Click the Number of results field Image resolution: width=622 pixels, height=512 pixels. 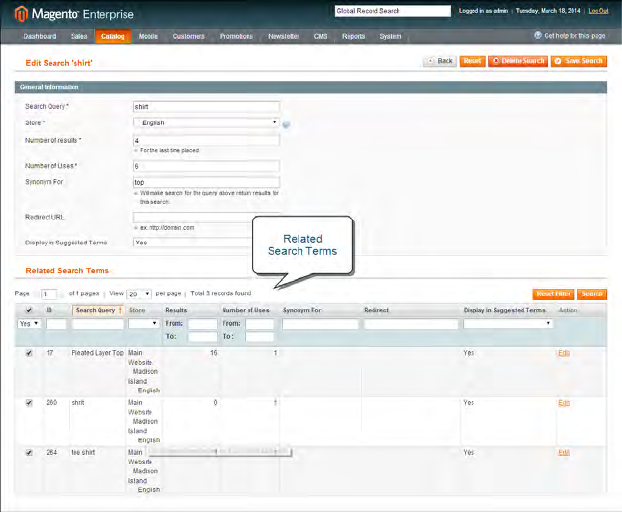point(206,140)
